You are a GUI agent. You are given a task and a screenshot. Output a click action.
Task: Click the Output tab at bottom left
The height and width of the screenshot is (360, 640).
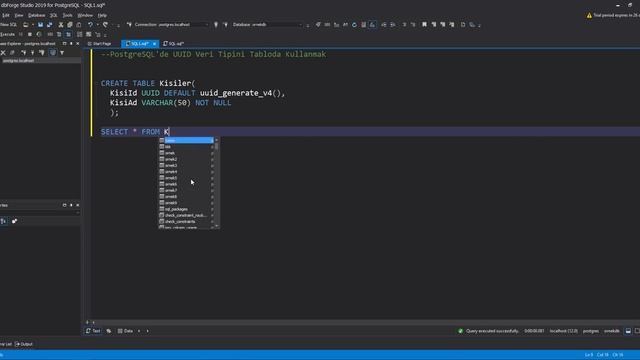pos(24,344)
